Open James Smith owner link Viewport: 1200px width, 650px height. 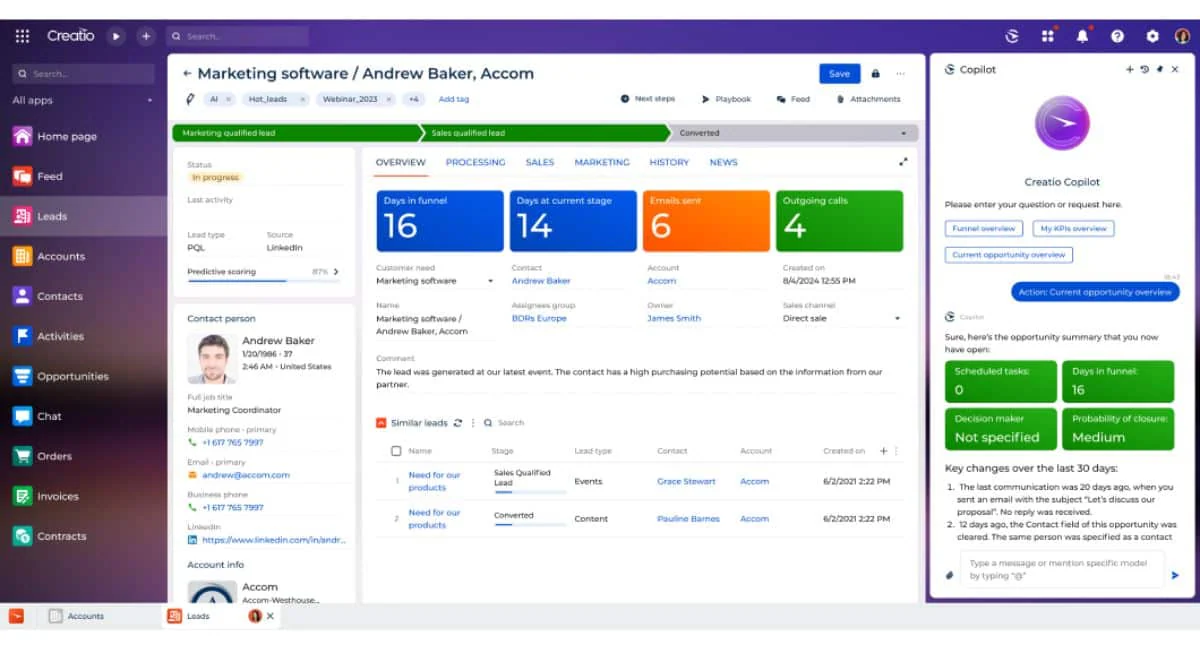(674, 318)
